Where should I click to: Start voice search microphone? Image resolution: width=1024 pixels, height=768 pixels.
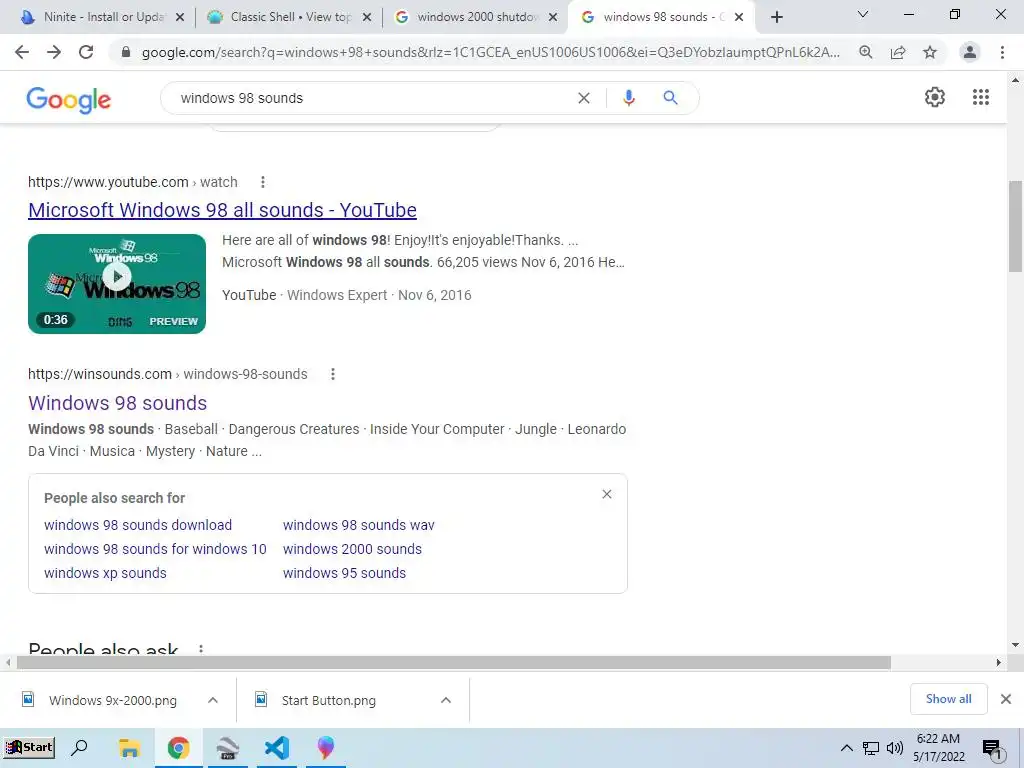pyautogui.click(x=629, y=98)
